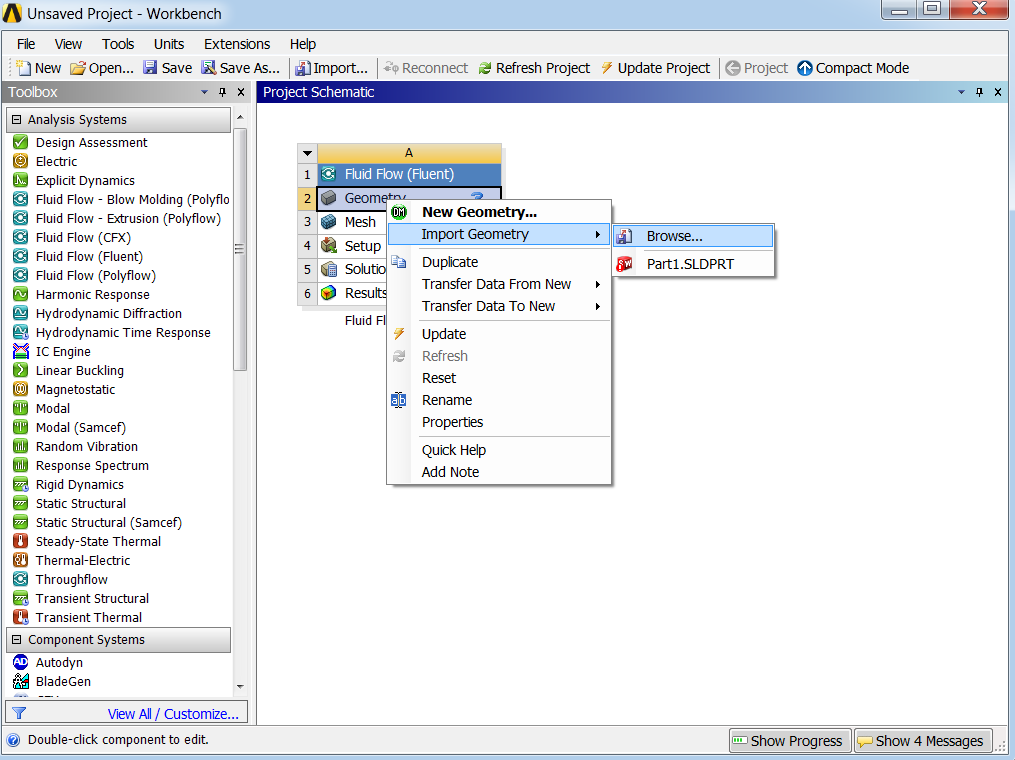Click the Mesh cell icon in system A
Viewport: 1015px width, 760px height.
pos(329,222)
